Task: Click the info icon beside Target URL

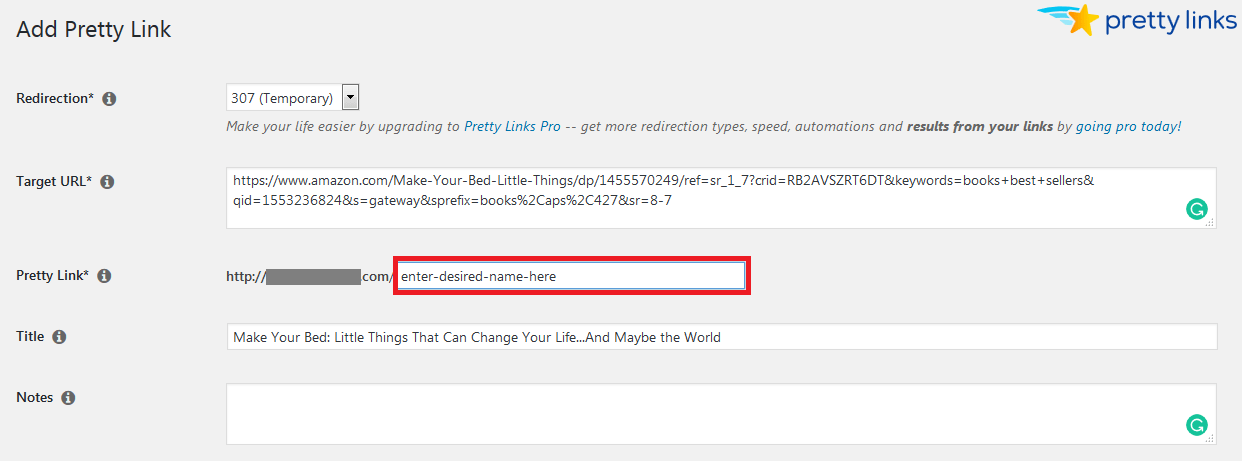Action: pyautogui.click(x=108, y=182)
